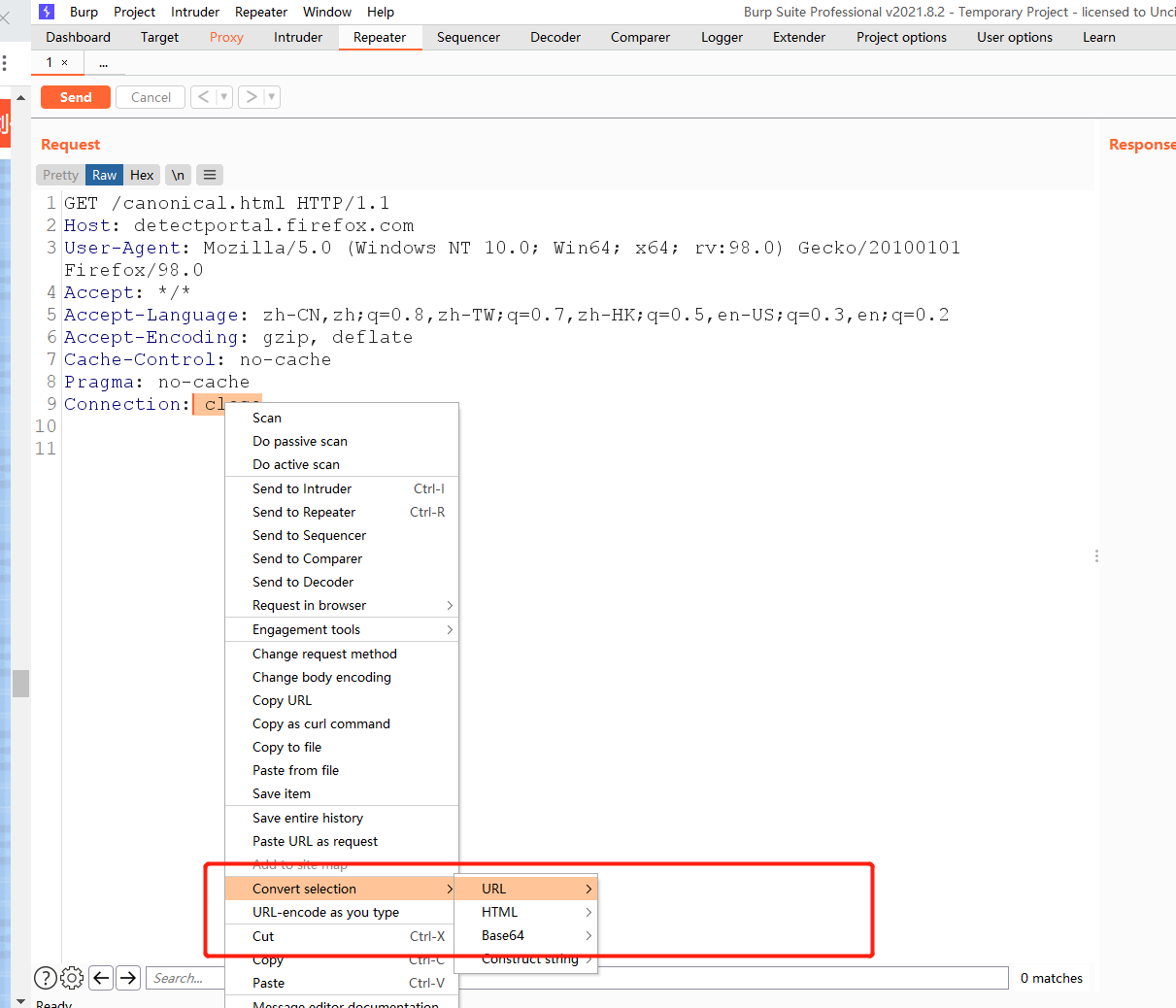
Task: Expand URL conversion submenu
Action: pos(525,889)
